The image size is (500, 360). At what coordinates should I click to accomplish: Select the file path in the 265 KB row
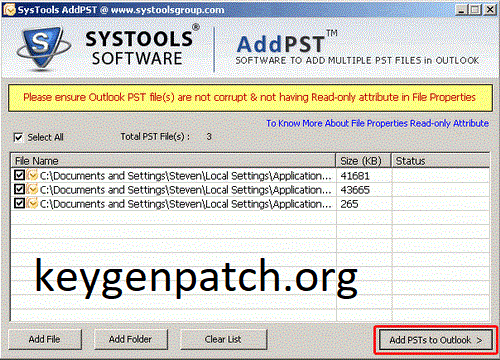click(x=186, y=204)
